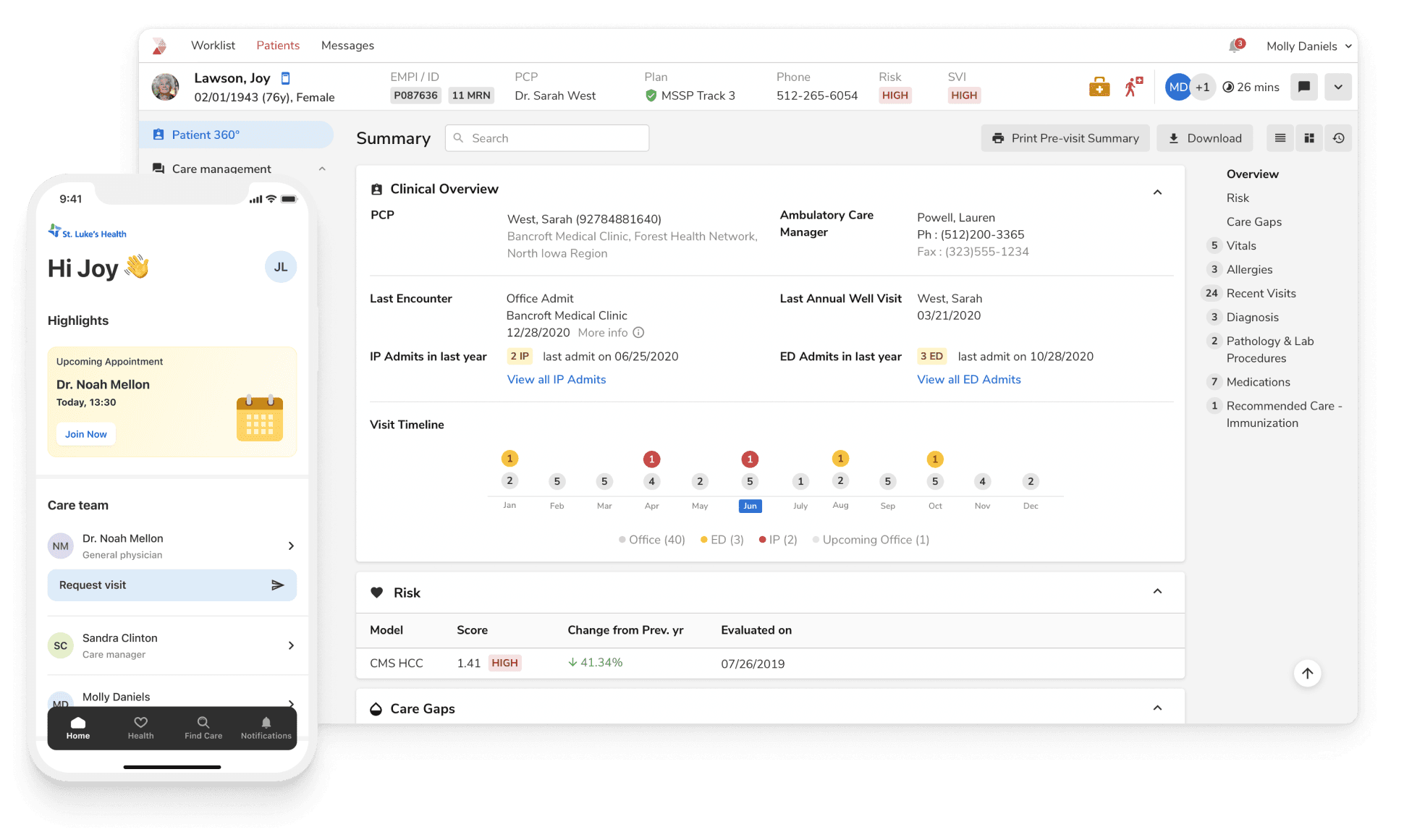Tap Notifications bell on phone
This screenshot has height=840, width=1404.
coord(266,728)
